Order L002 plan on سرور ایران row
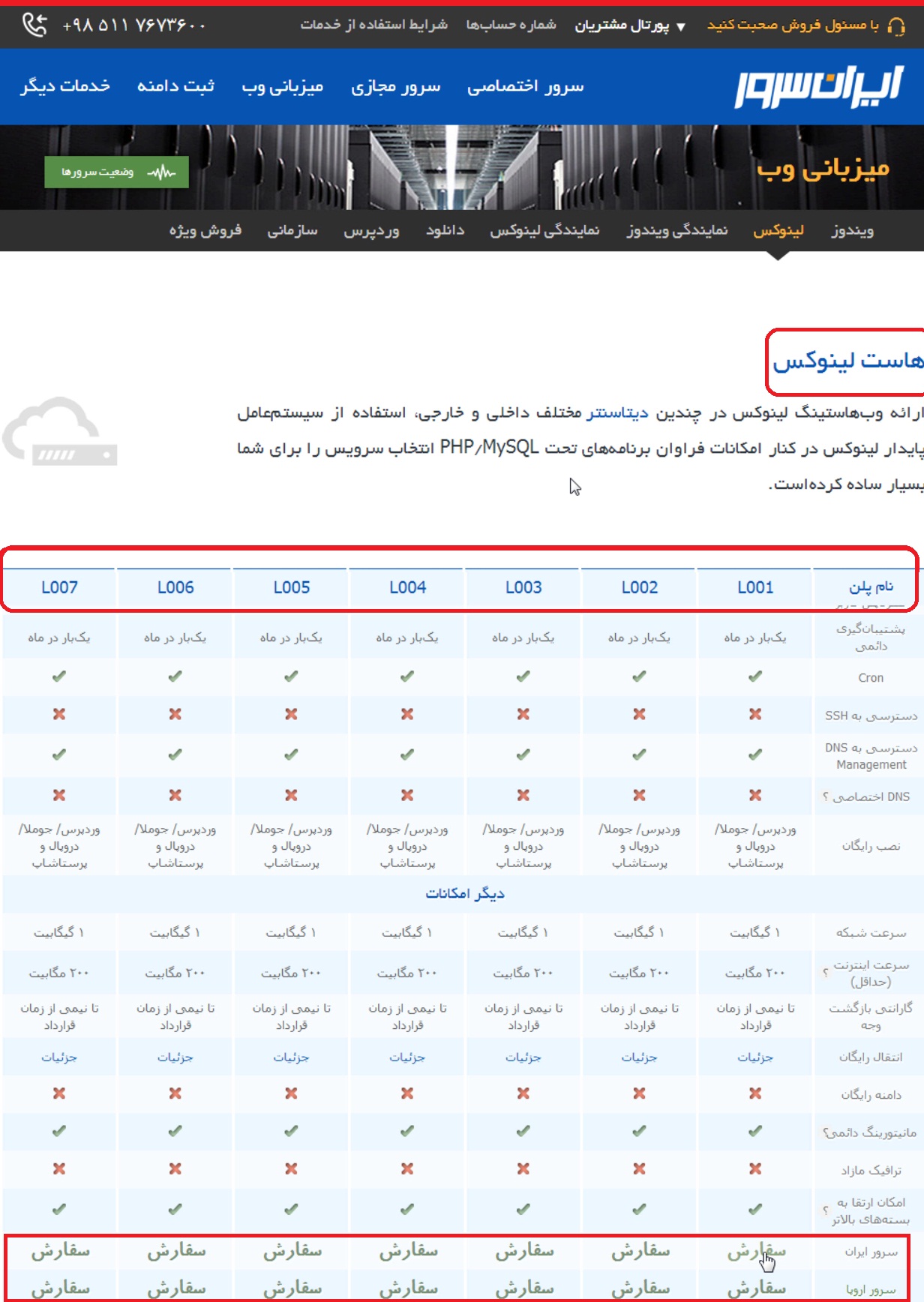 640,1250
